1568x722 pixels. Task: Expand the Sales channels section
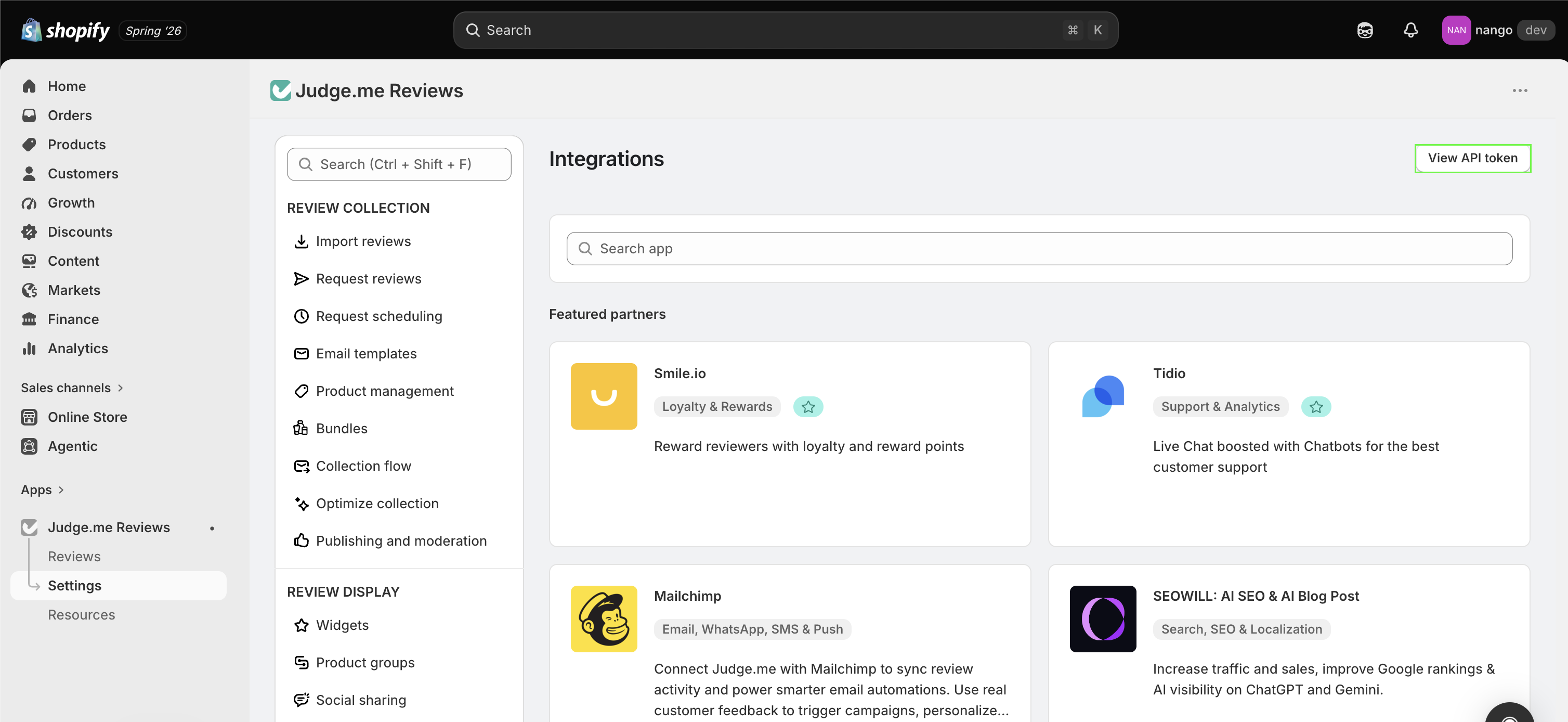point(72,389)
